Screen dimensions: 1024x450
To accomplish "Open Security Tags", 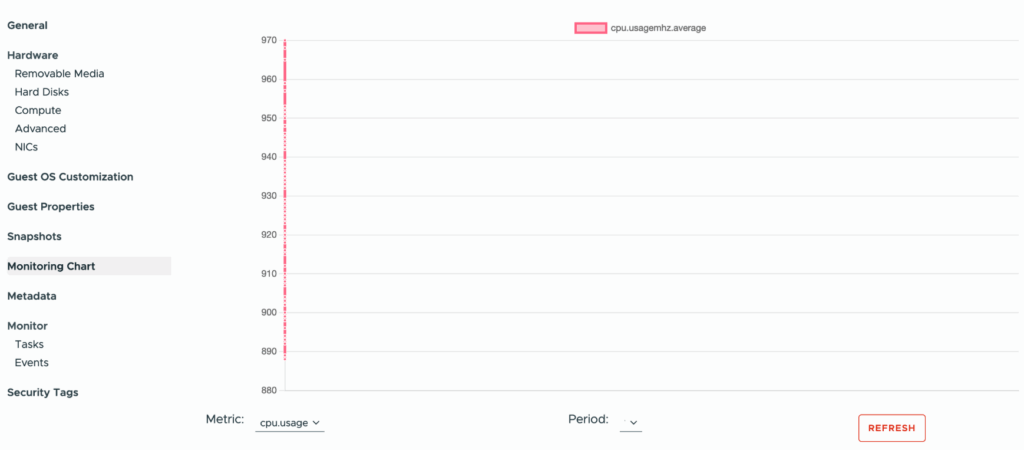I will 42,393.
